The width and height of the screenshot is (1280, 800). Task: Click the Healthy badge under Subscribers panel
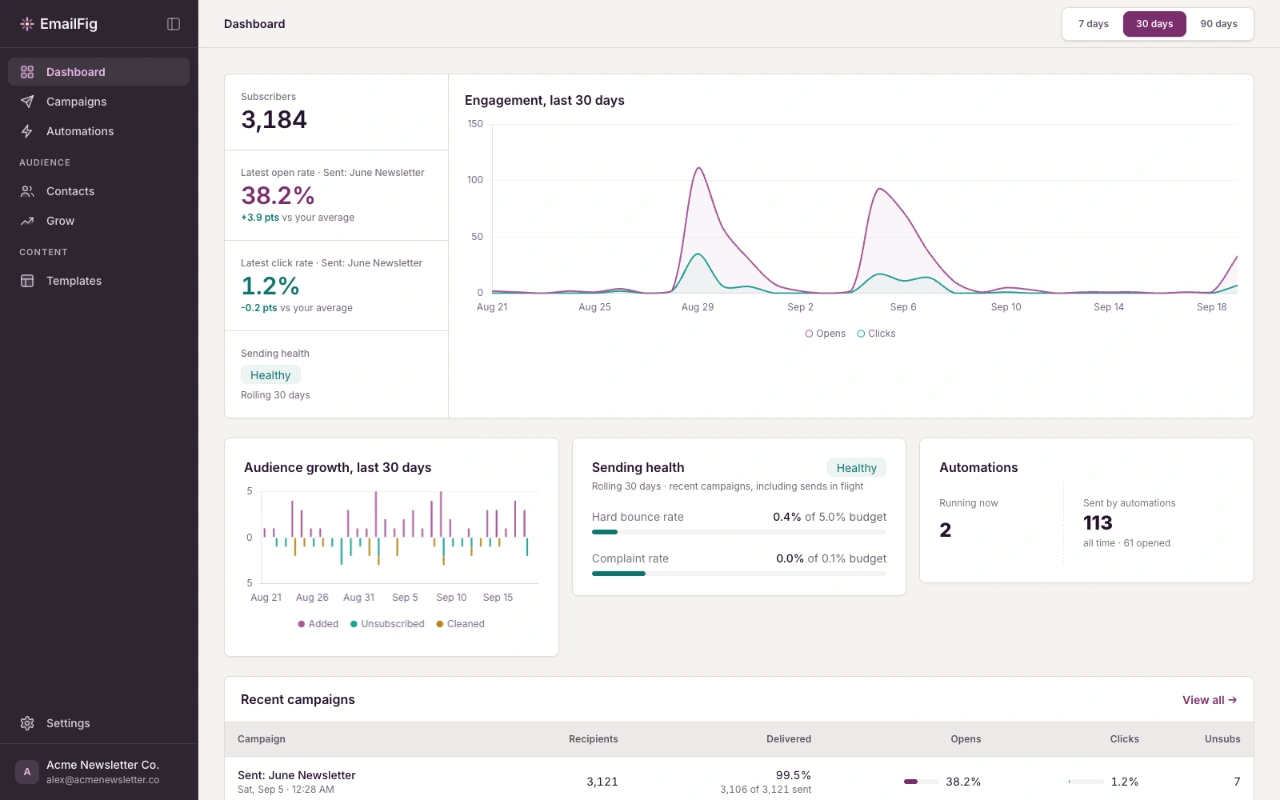(270, 375)
